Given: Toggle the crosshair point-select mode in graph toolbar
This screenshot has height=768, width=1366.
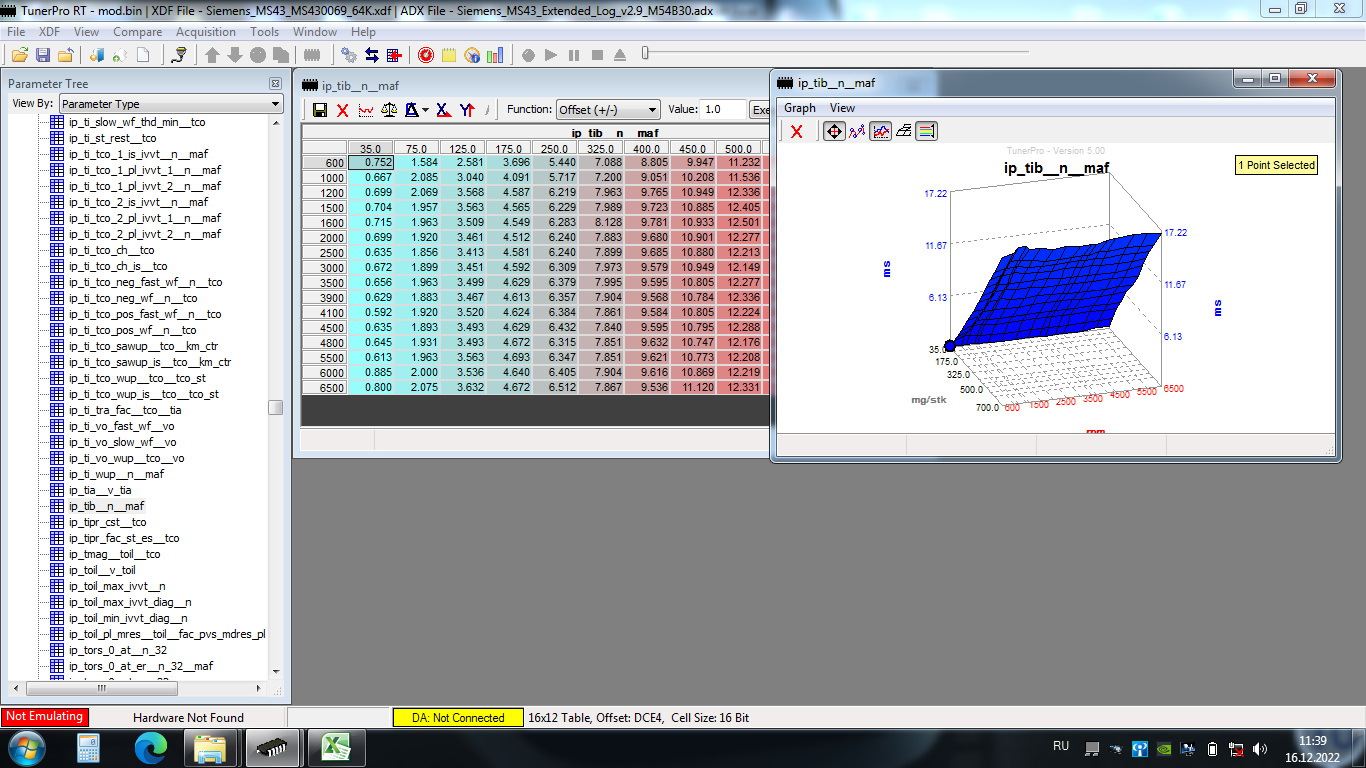Looking at the screenshot, I should pyautogui.click(x=833, y=131).
